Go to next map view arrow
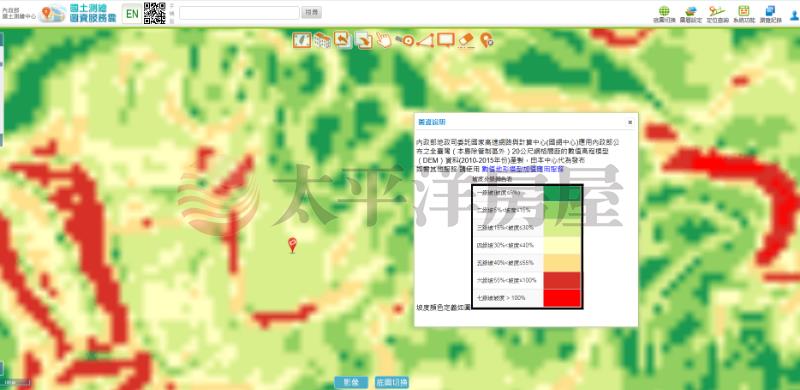The image size is (800, 390). pyautogui.click(x=364, y=40)
